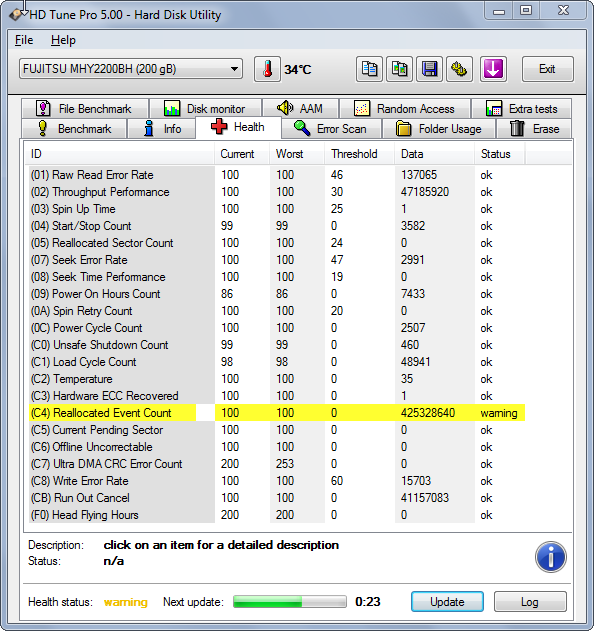This screenshot has height=631, width=594.
Task: Open the File menu
Action: point(24,40)
